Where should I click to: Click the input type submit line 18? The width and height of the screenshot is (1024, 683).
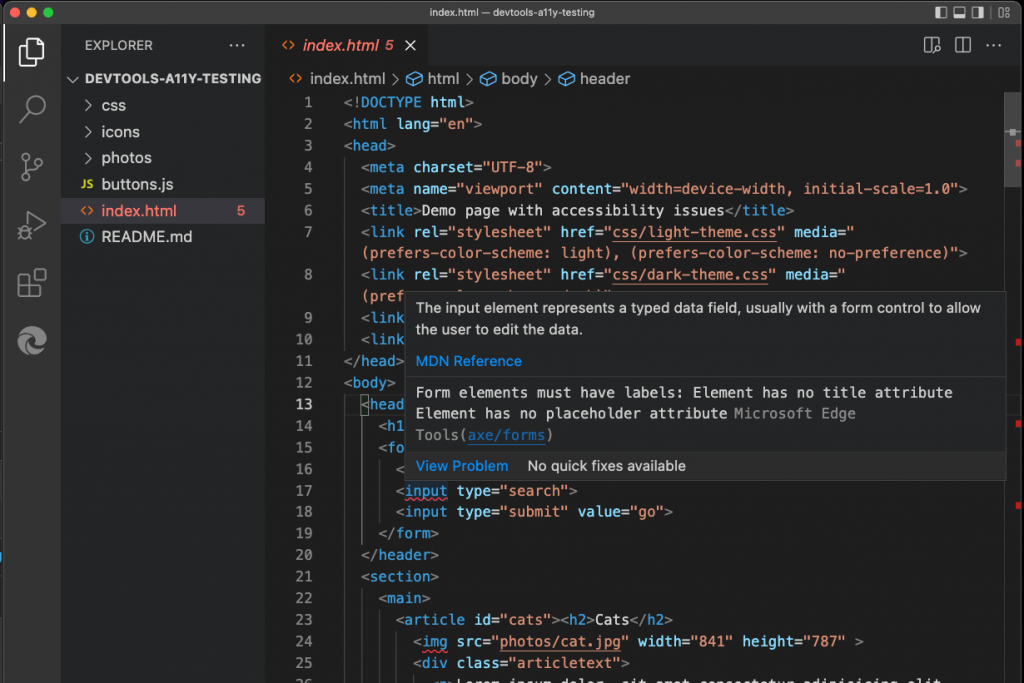tap(534, 512)
